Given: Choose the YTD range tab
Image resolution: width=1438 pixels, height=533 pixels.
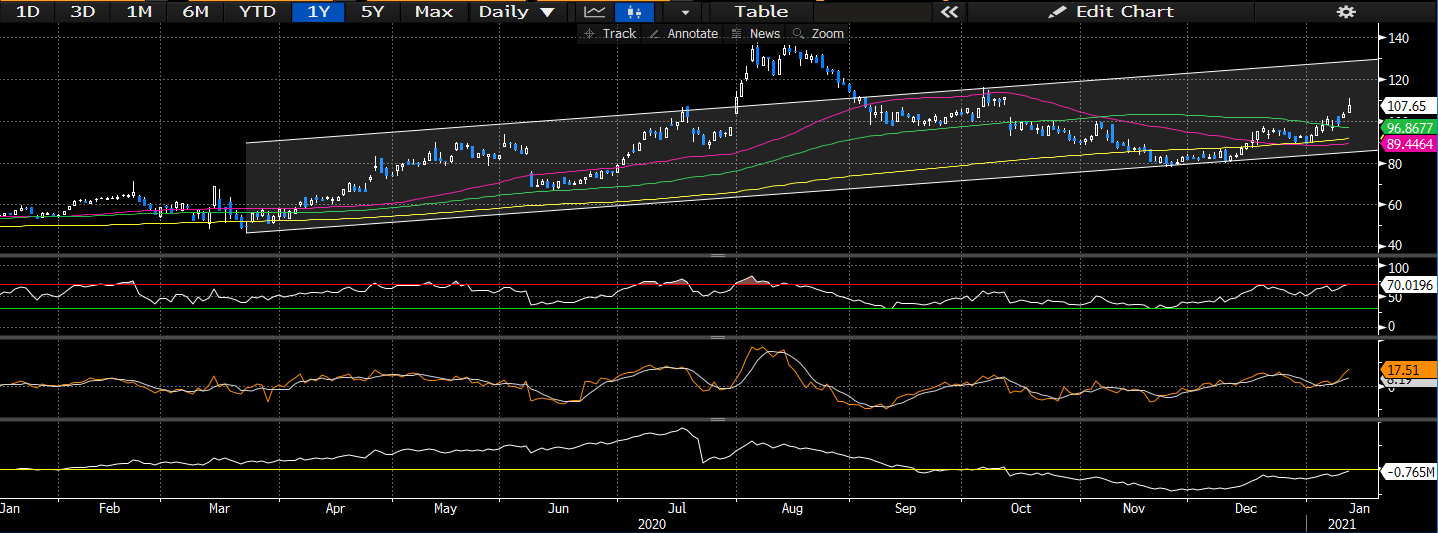Looking at the screenshot, I should point(257,12).
